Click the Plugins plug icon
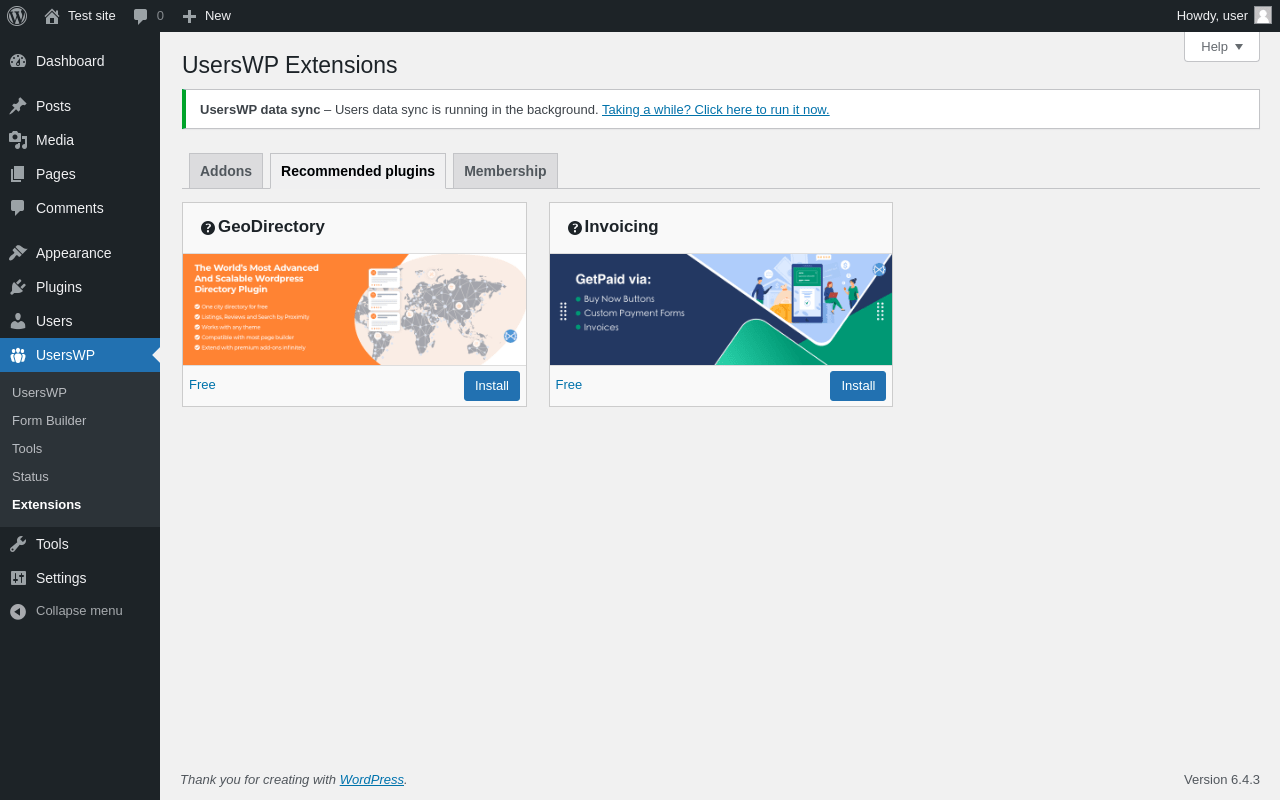Viewport: 1280px width, 800px height. click(18, 287)
